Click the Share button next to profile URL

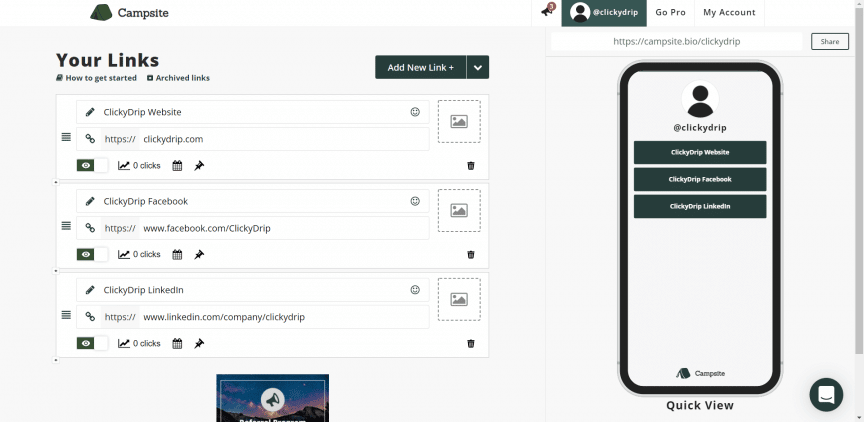[829, 42]
